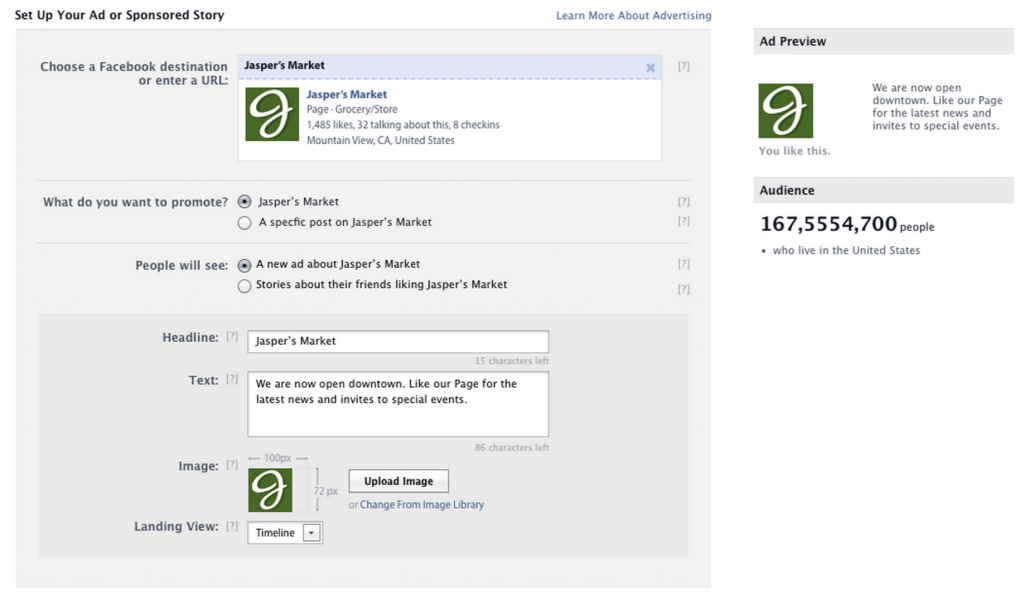Click the Jasper's Market logo in destination box

(272, 114)
